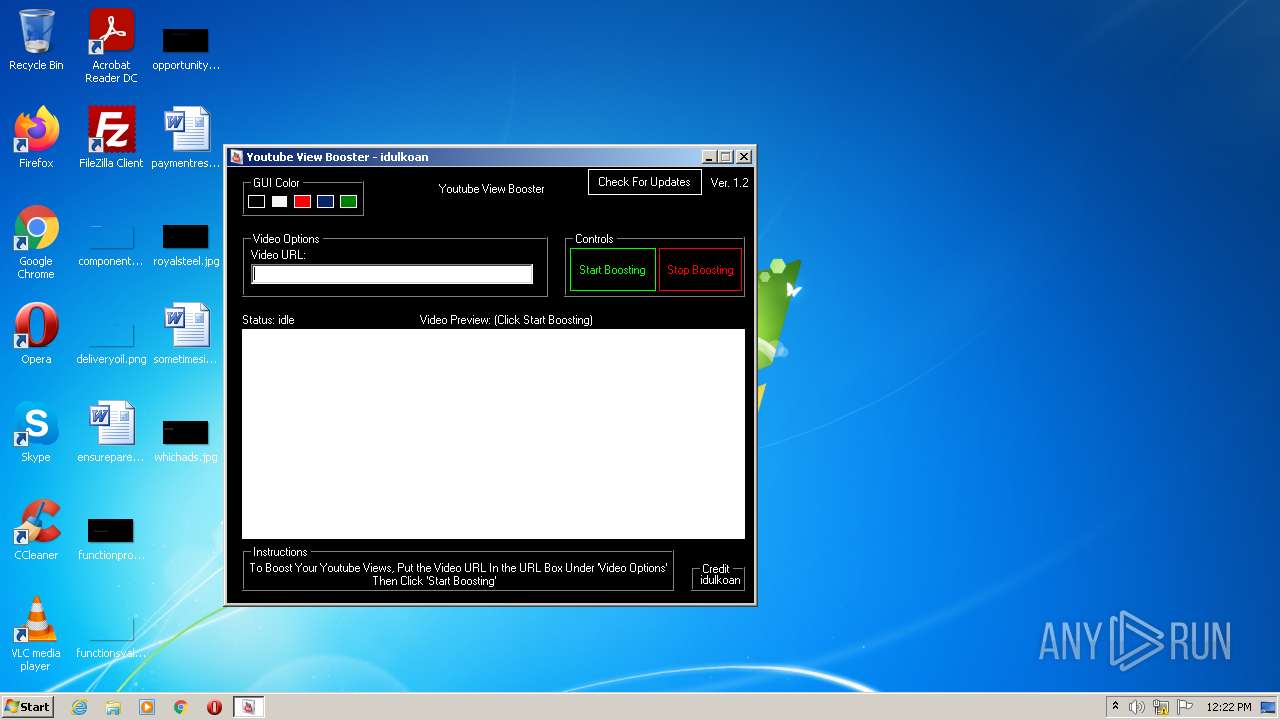This screenshot has width=1280, height=720.
Task: Select the white GUI color swatch
Action: click(x=280, y=202)
